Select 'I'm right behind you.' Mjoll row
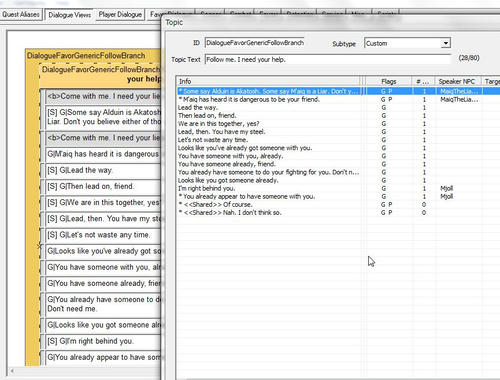The image size is (500, 380). pos(338,188)
